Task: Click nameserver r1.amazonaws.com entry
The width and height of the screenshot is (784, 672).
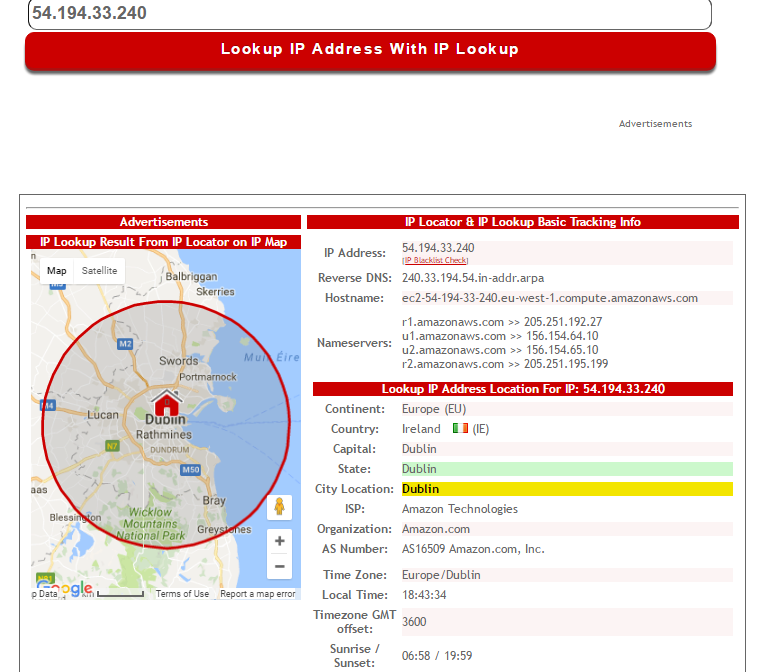Action: 502,322
